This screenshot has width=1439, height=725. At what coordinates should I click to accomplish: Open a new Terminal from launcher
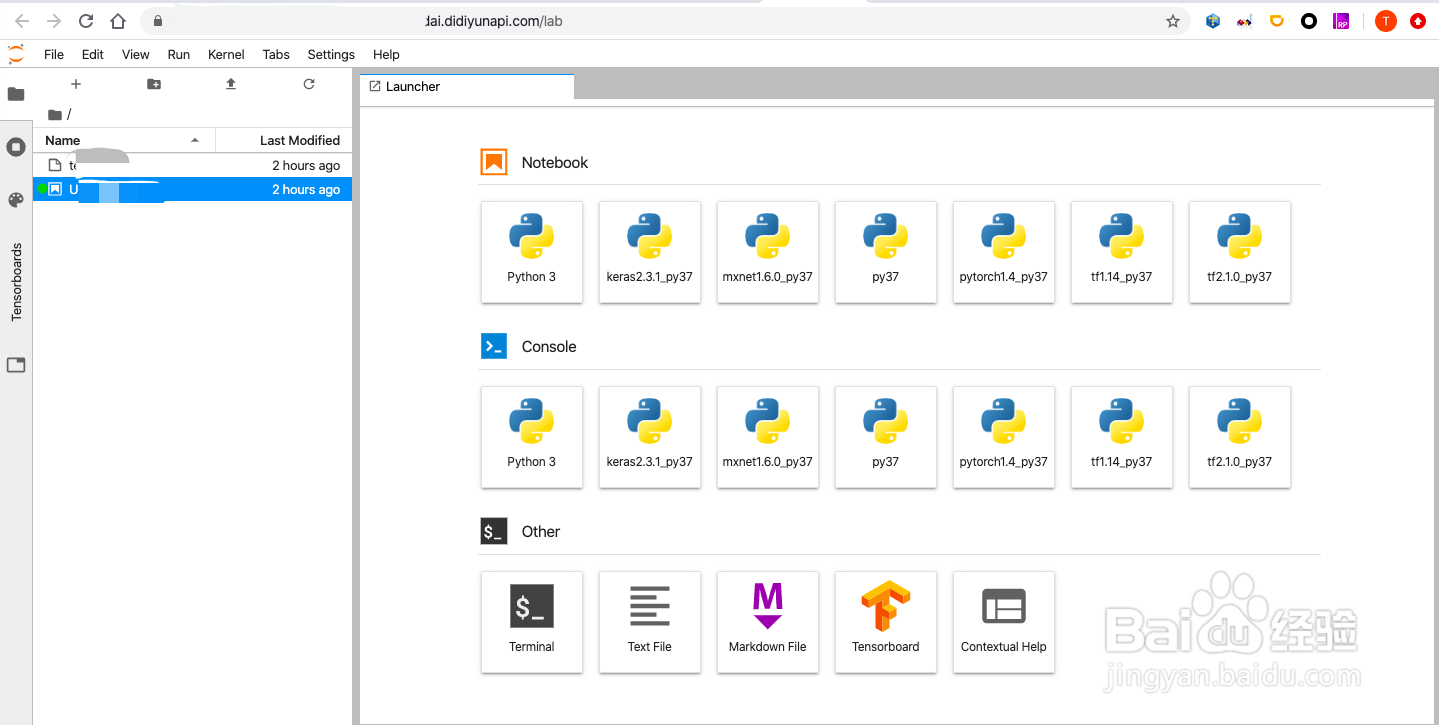coord(531,621)
